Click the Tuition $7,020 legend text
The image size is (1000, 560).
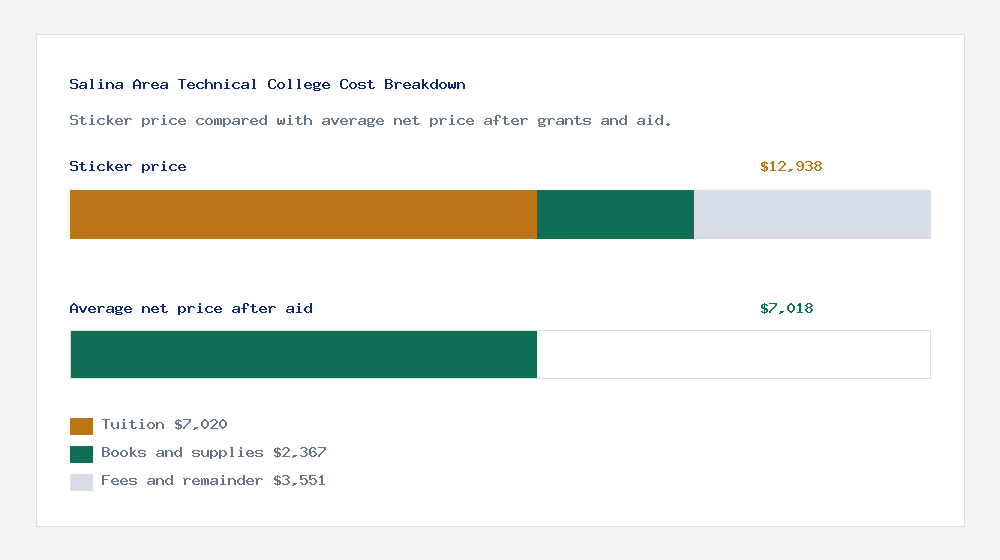(164, 424)
